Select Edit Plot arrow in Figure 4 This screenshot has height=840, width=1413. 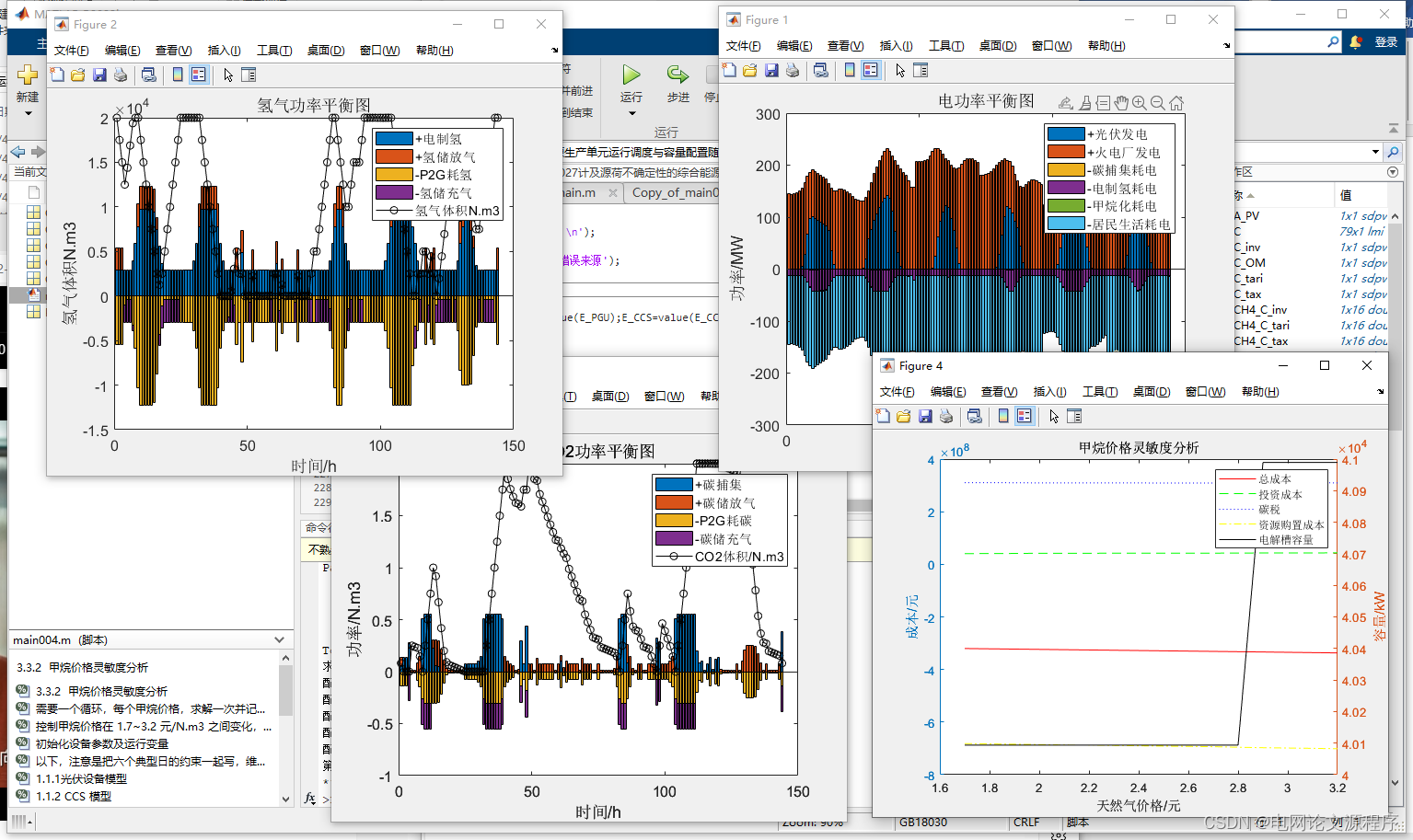point(1053,416)
